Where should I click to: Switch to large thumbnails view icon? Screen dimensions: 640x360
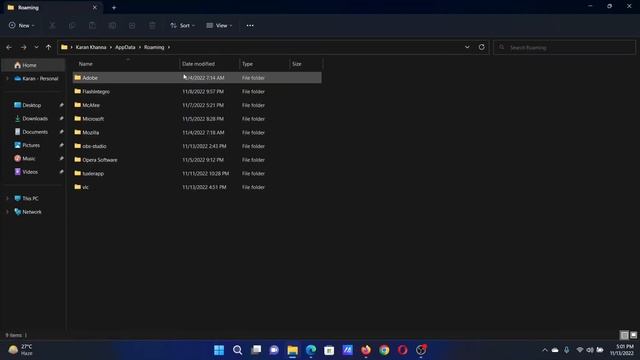tap(633, 335)
